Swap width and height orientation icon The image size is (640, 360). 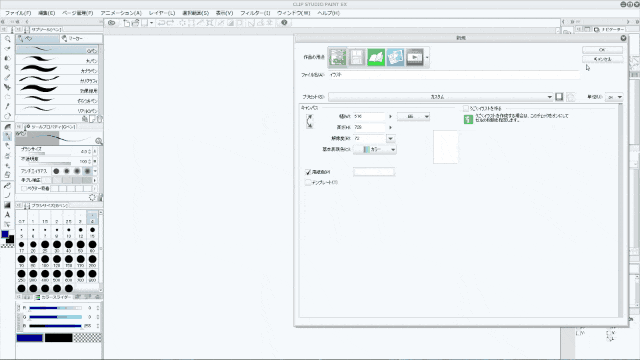[309, 121]
